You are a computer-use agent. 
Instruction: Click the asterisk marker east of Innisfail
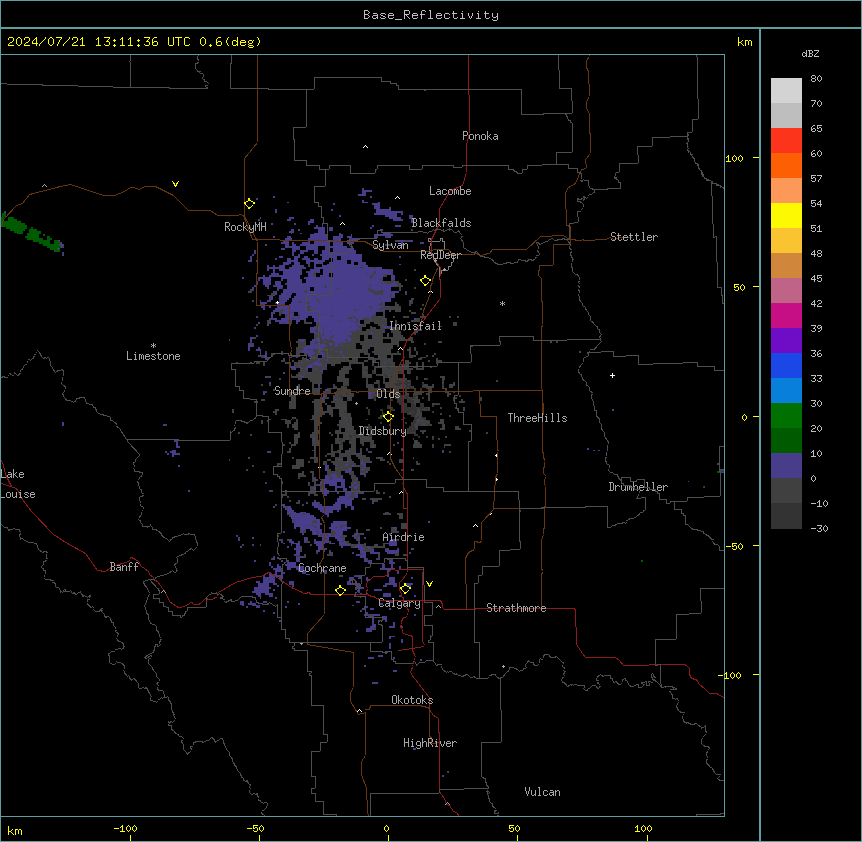pos(502,303)
